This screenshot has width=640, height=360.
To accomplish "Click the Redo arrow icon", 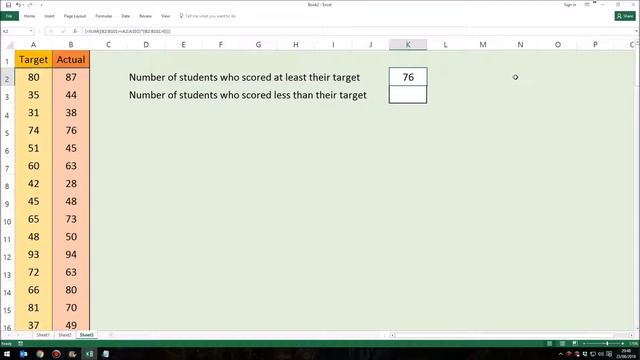I will [30, 5].
